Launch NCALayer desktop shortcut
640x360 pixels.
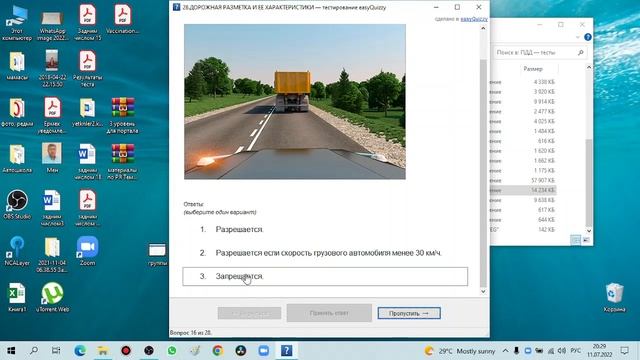[x=17, y=251]
